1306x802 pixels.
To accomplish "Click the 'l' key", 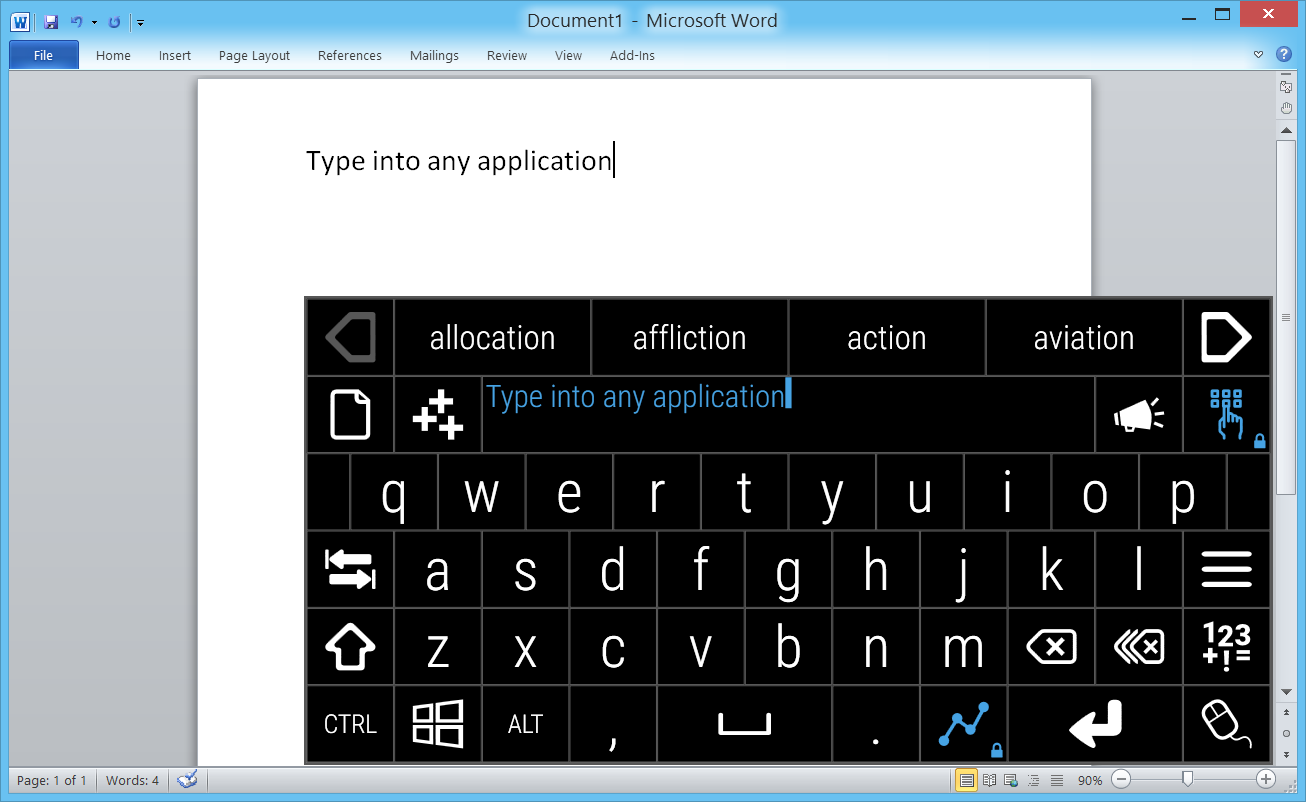I will [1139, 569].
